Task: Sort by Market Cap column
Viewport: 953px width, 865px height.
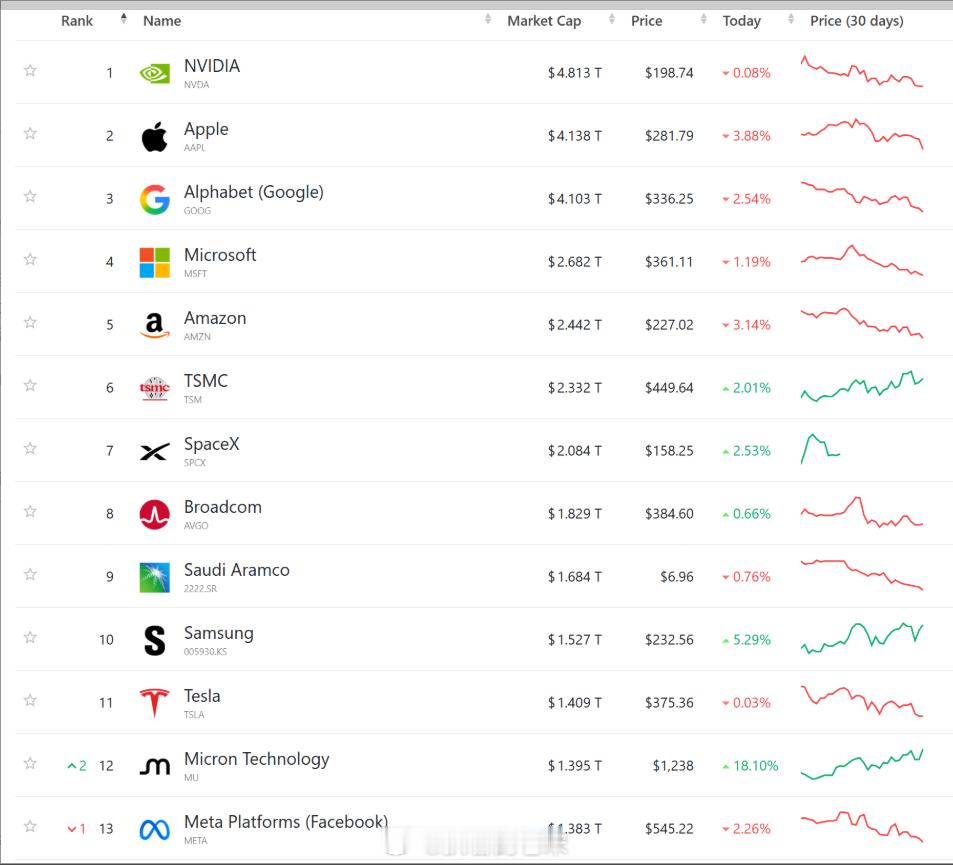Action: 544,21
